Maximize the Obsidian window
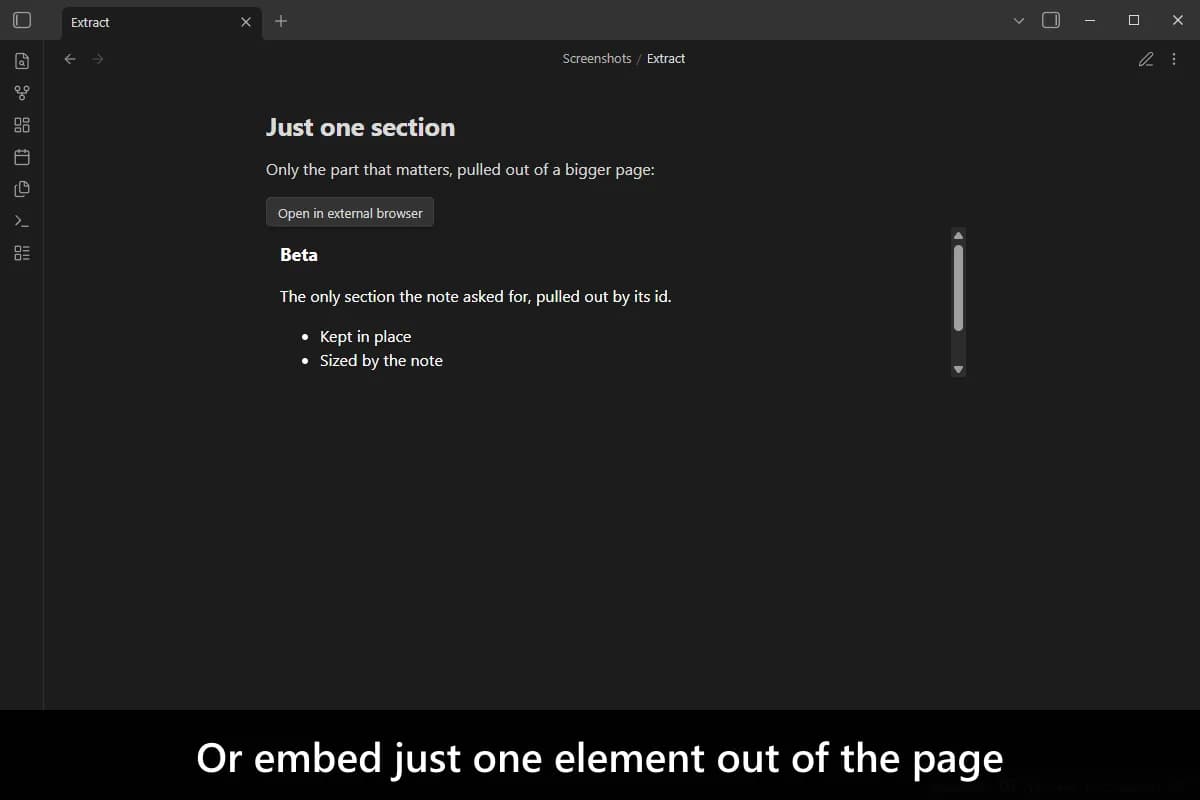Viewport: 1200px width, 800px height. (1134, 20)
